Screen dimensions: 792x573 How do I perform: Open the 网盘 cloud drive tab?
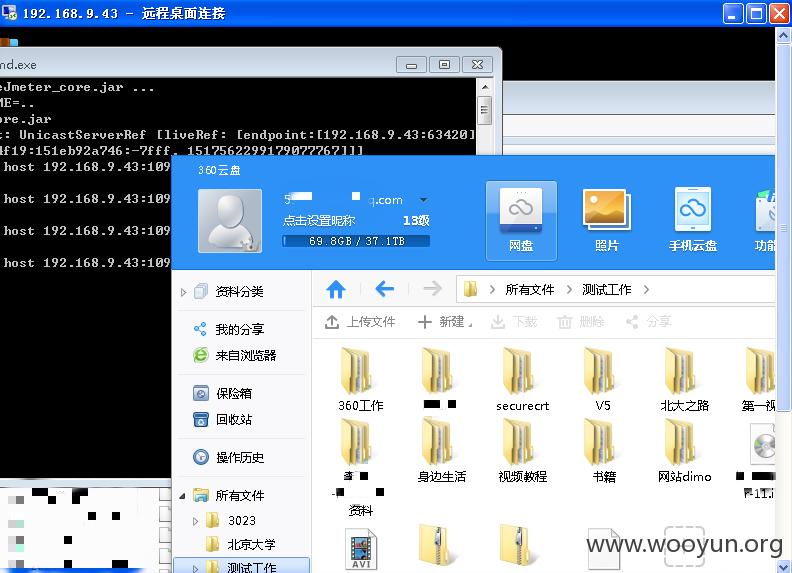[521, 221]
